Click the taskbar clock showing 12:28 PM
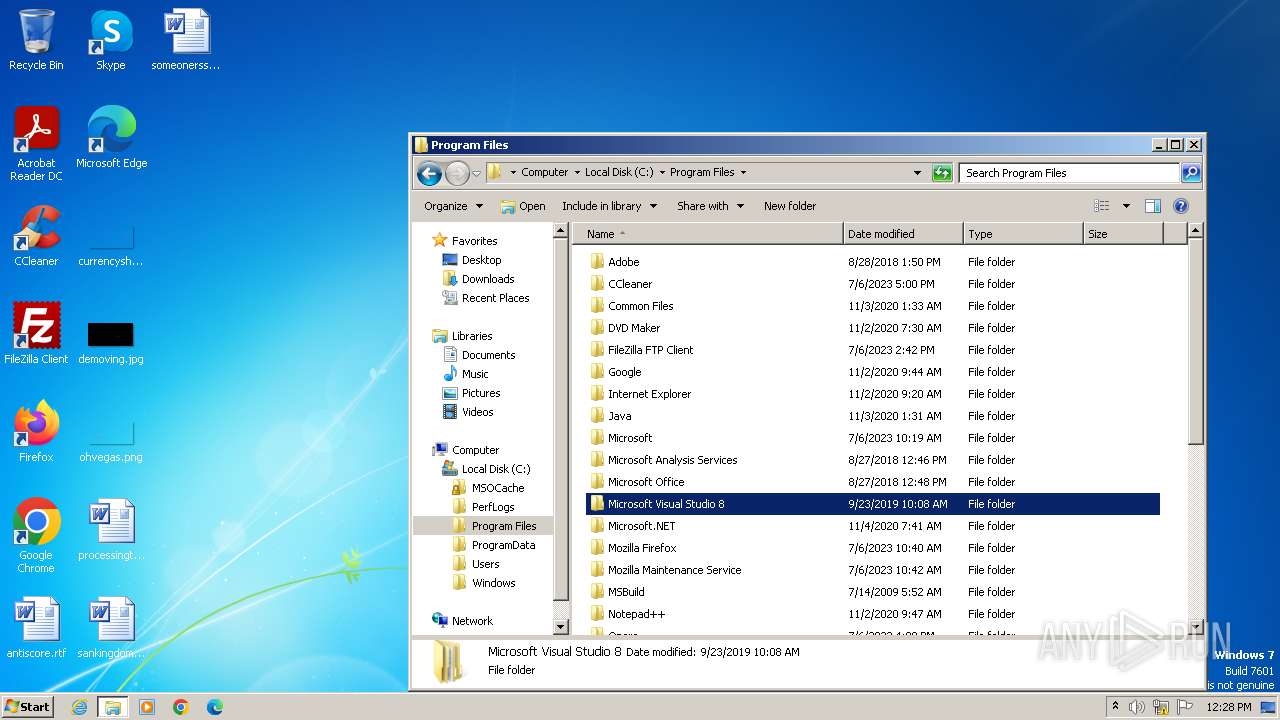 1228,707
